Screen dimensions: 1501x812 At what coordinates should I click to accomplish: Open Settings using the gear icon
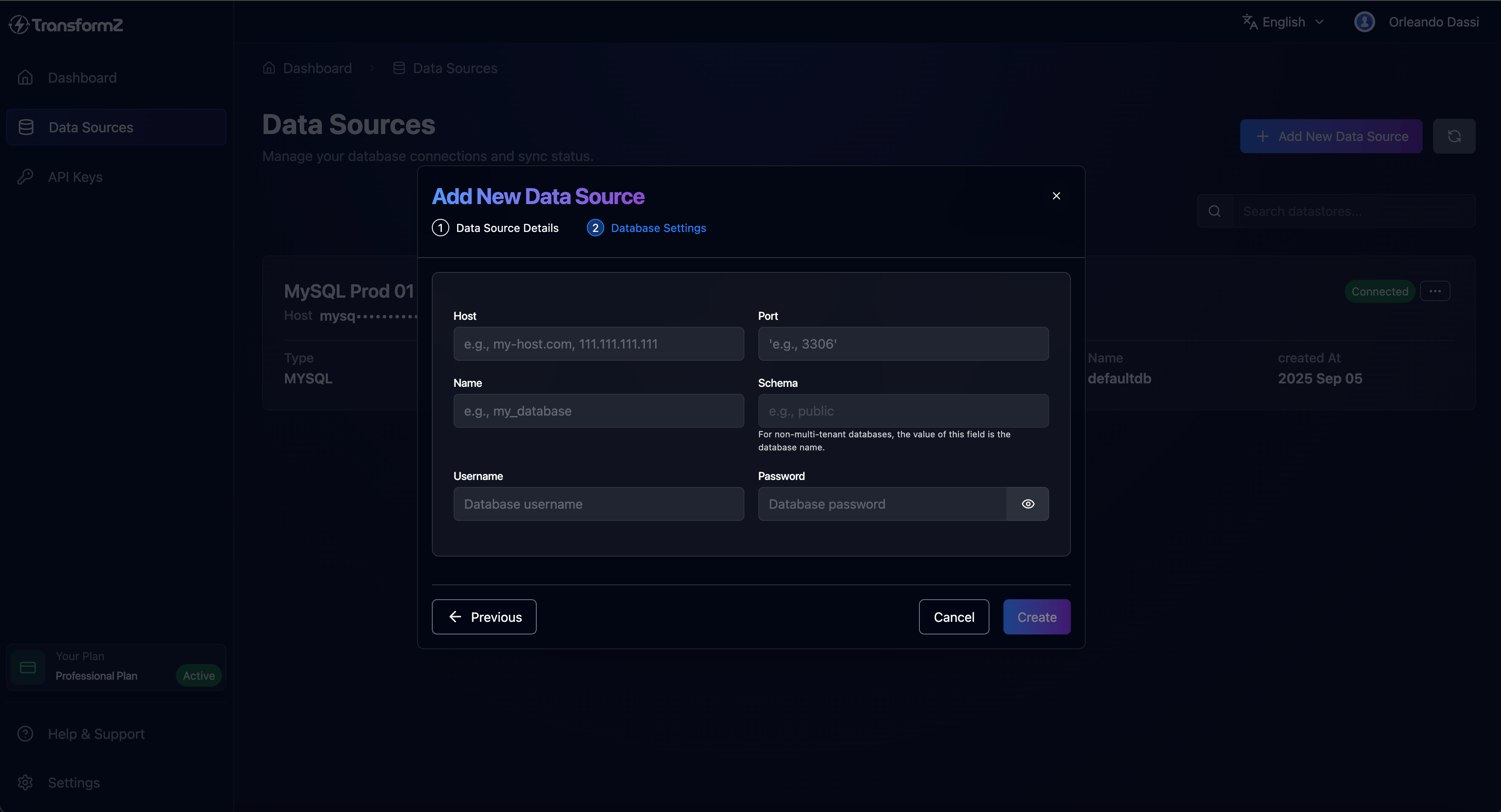[x=26, y=782]
